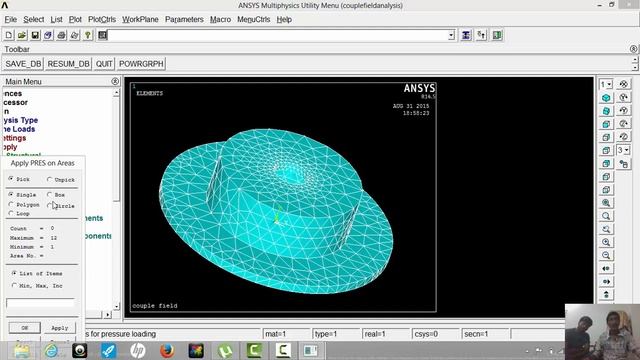Open the WorkPlane menu
640x360 pixels.
tap(140, 19)
